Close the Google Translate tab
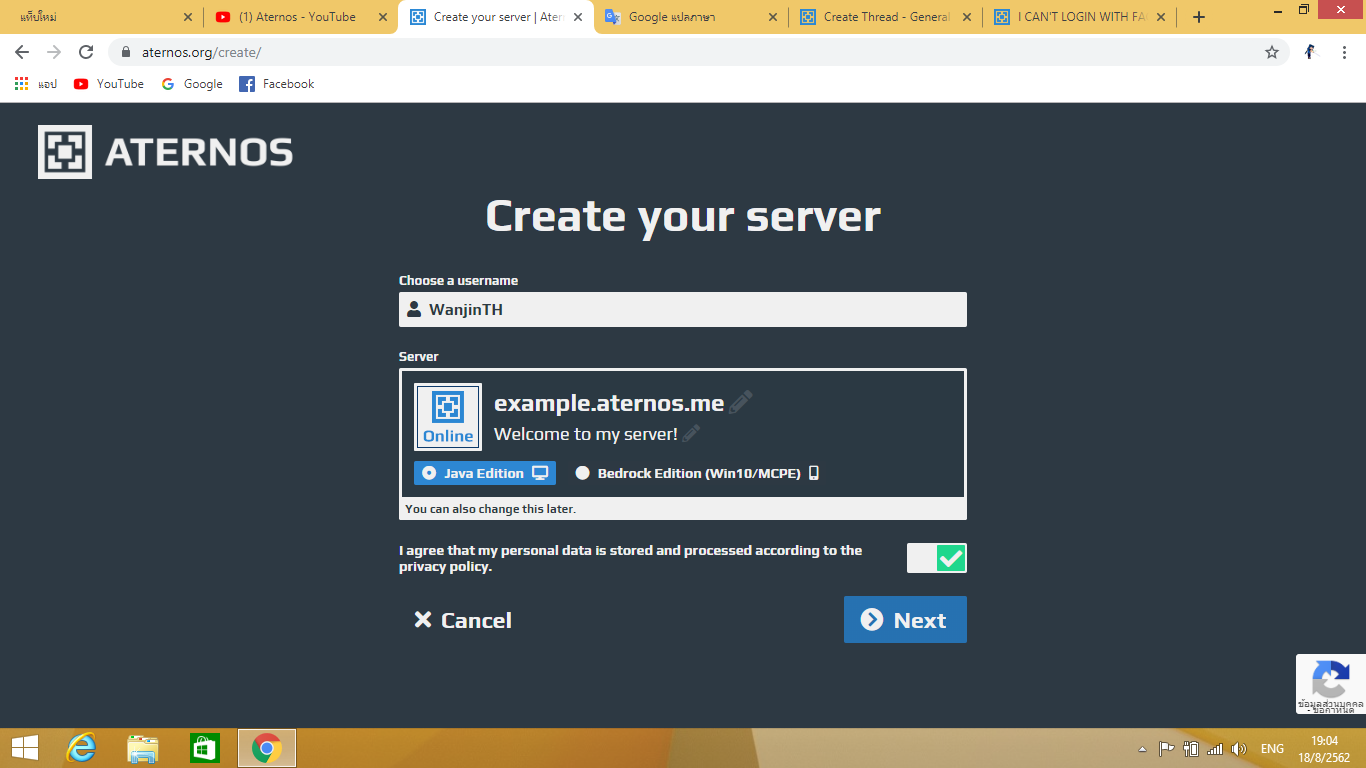 (772, 17)
